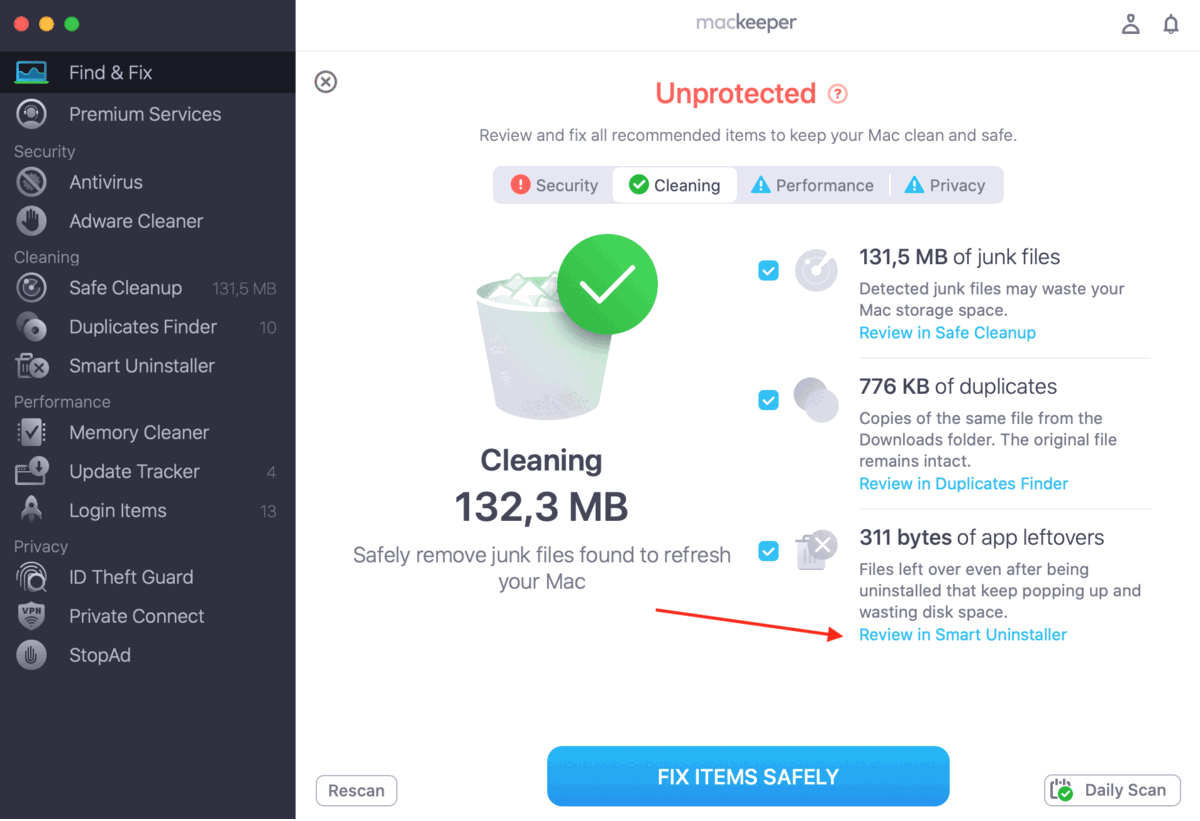Viewport: 1200px width, 821px height.
Task: Click Review in Smart Uninstaller link
Action: [963, 635]
